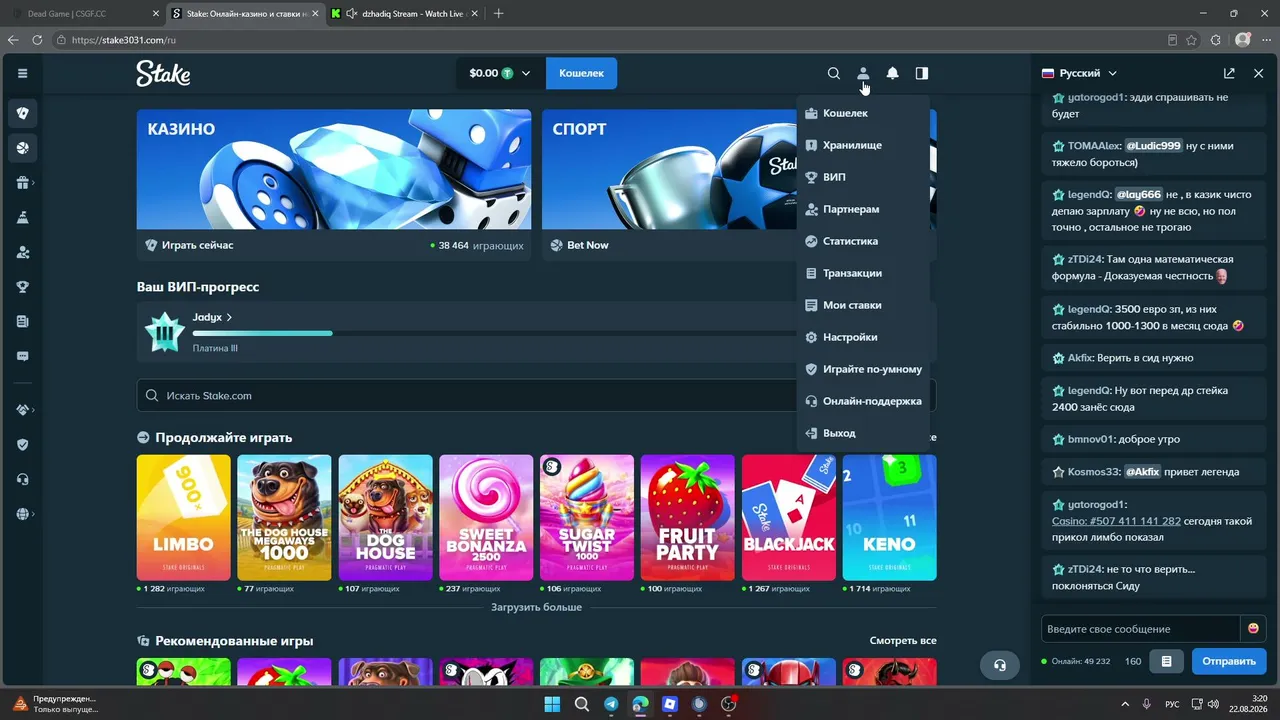Open the Limbo game thumbnail

pyautogui.click(x=184, y=518)
